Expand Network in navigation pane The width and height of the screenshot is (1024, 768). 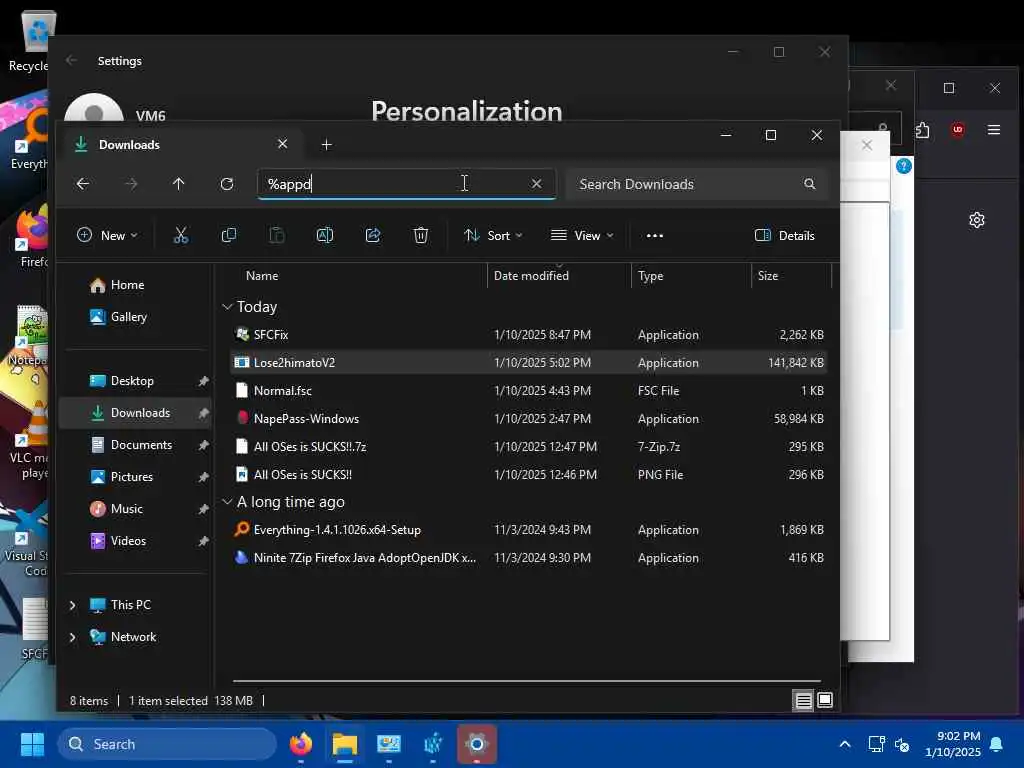(x=72, y=637)
